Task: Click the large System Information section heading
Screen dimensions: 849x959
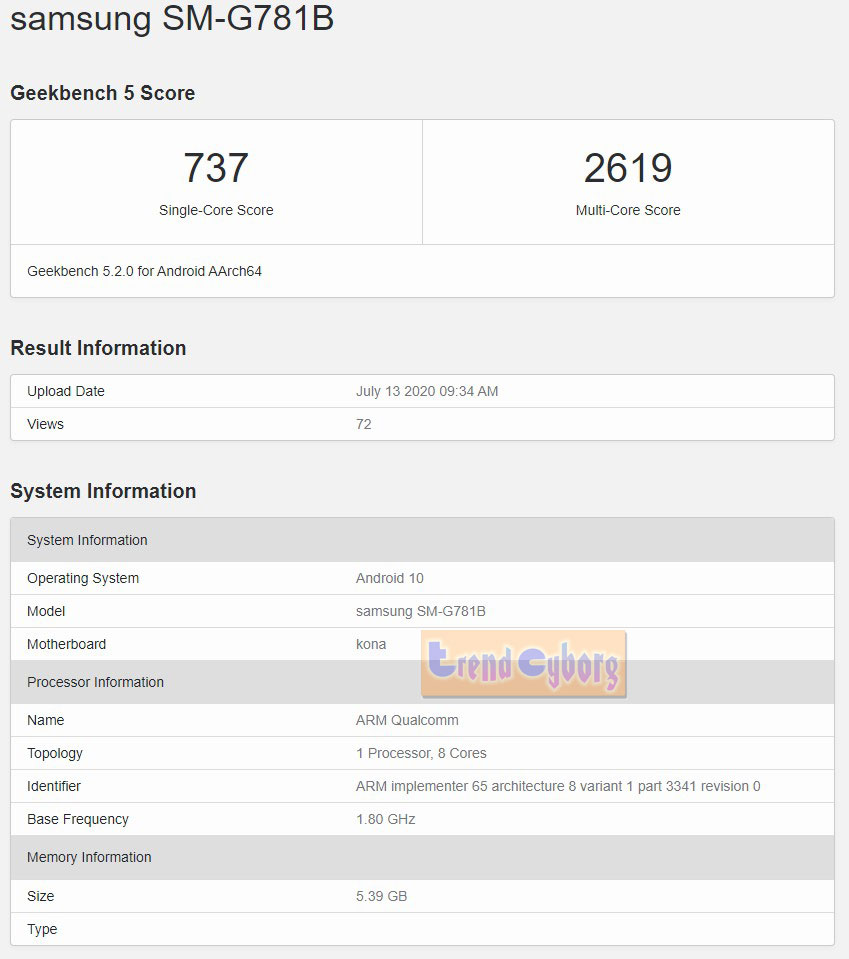Action: (x=103, y=491)
